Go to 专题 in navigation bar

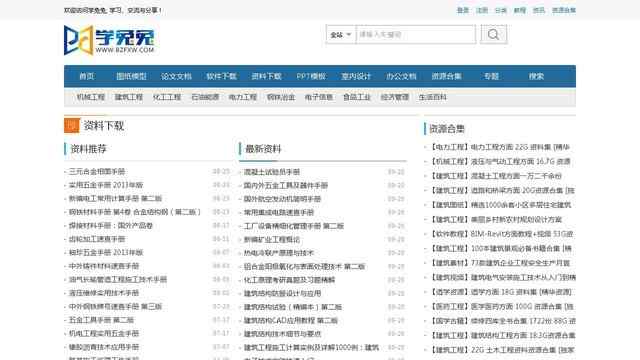click(x=491, y=76)
